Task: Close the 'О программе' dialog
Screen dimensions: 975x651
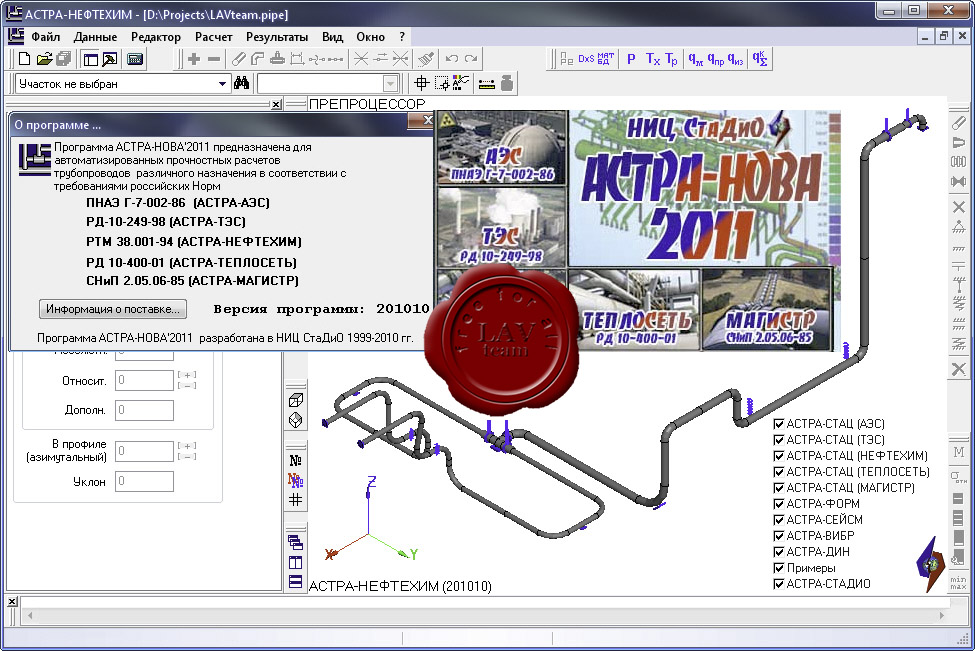Action: 426,121
